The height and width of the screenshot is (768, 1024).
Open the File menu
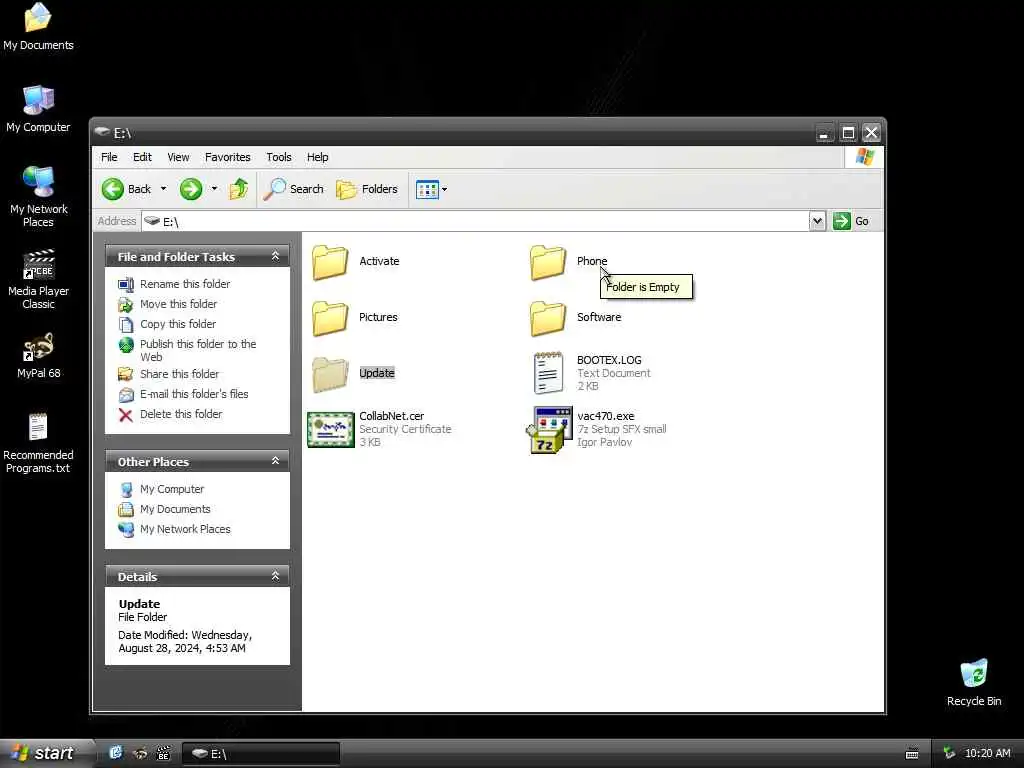109,157
